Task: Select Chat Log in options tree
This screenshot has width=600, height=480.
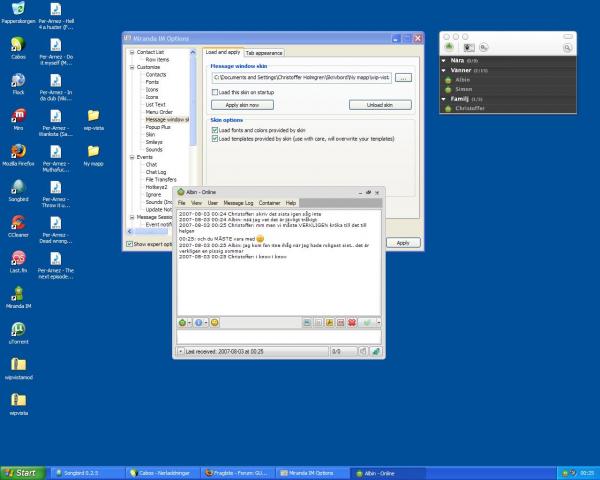Action: 156,172
